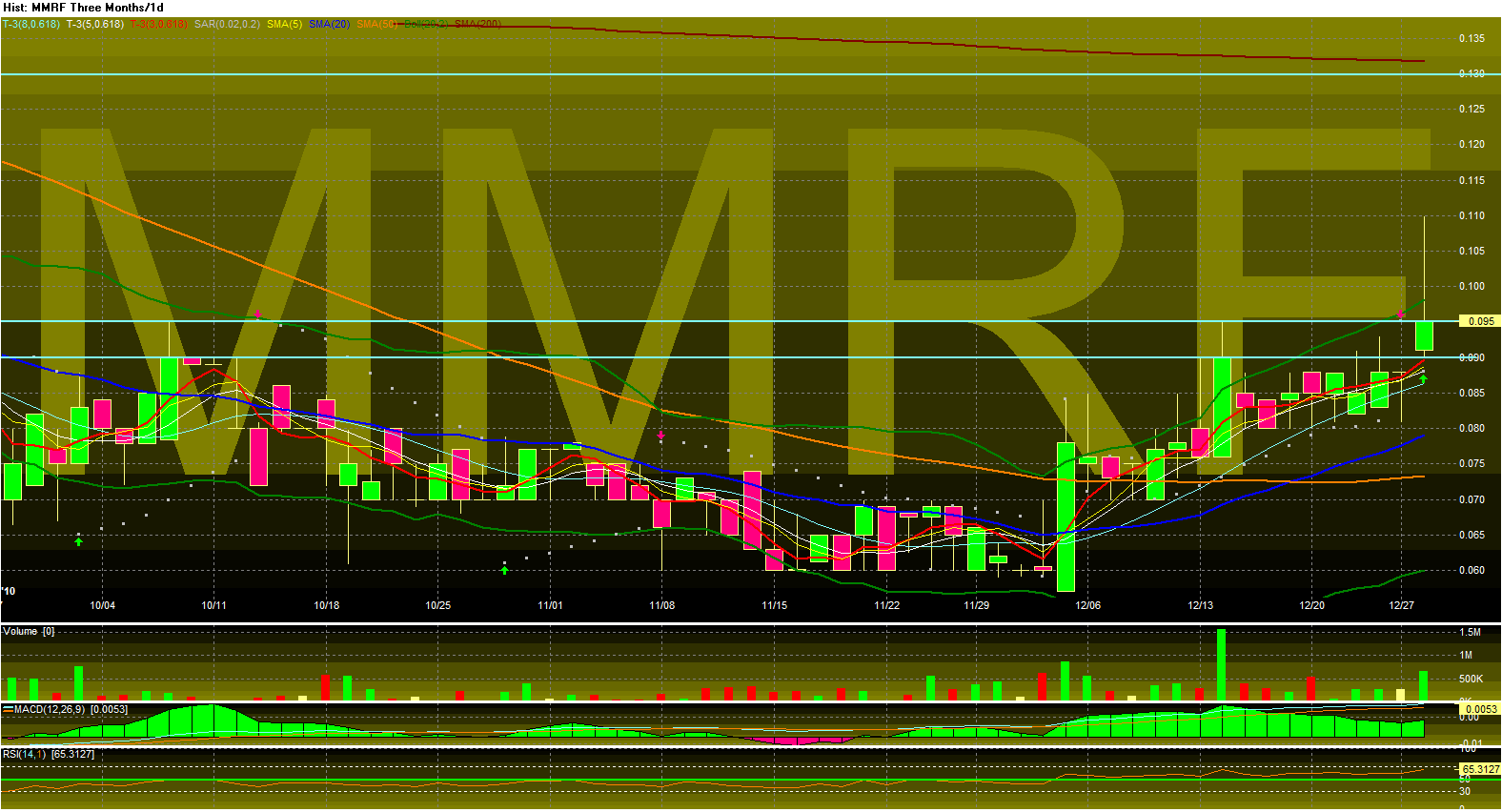Screen dimensions: 1502x812
Task: Click the dark red SMA(200) legend label
Action: coord(477,24)
